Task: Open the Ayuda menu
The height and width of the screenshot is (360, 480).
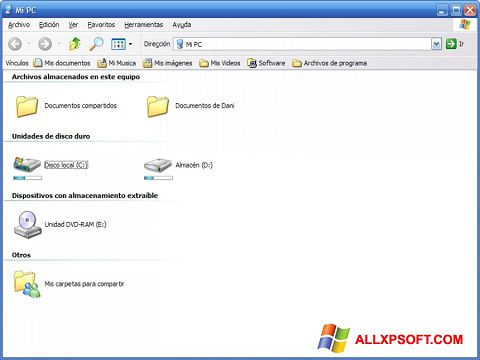Action: tap(182, 25)
